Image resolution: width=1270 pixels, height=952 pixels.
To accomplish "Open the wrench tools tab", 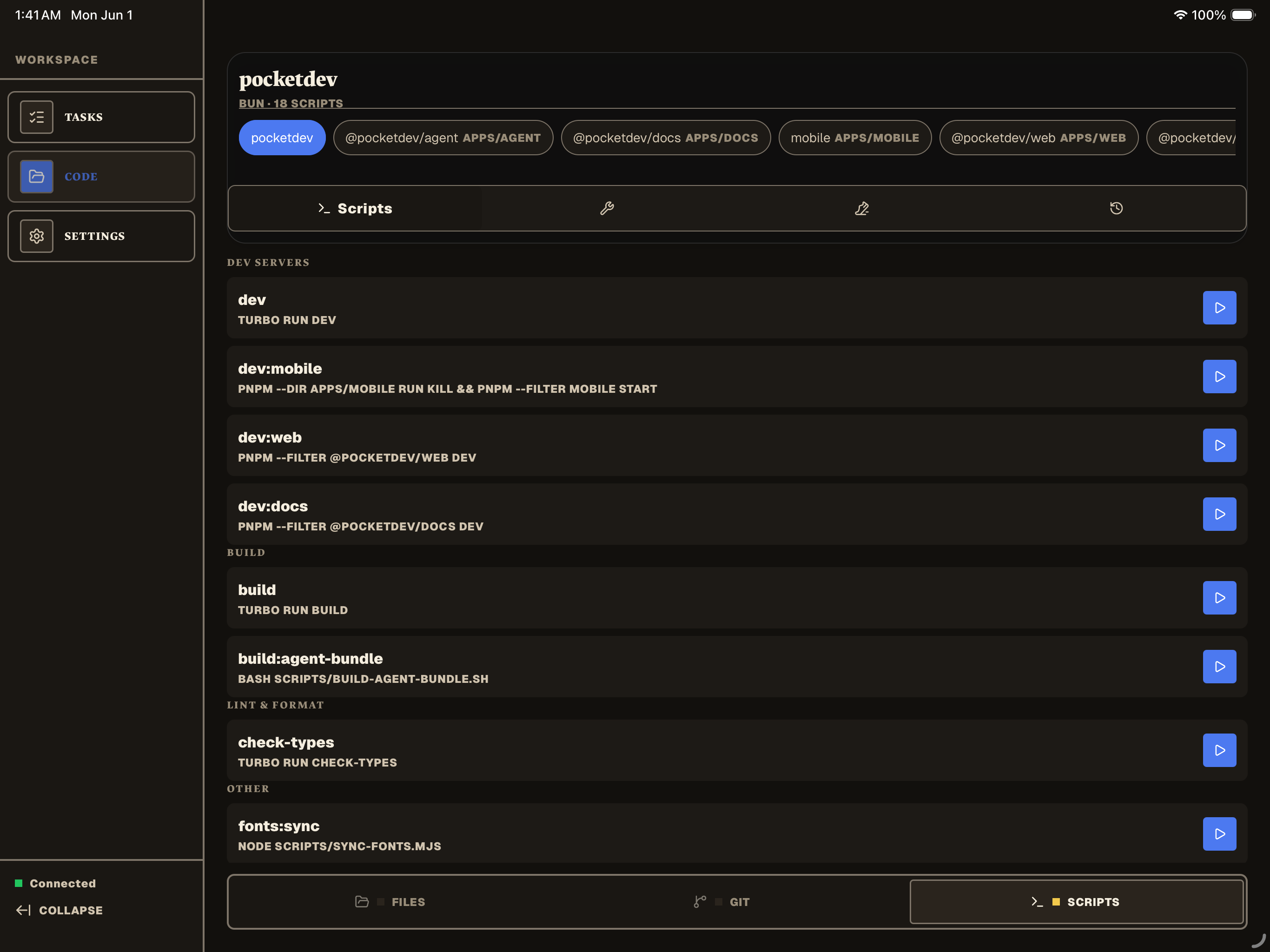I will [x=608, y=208].
